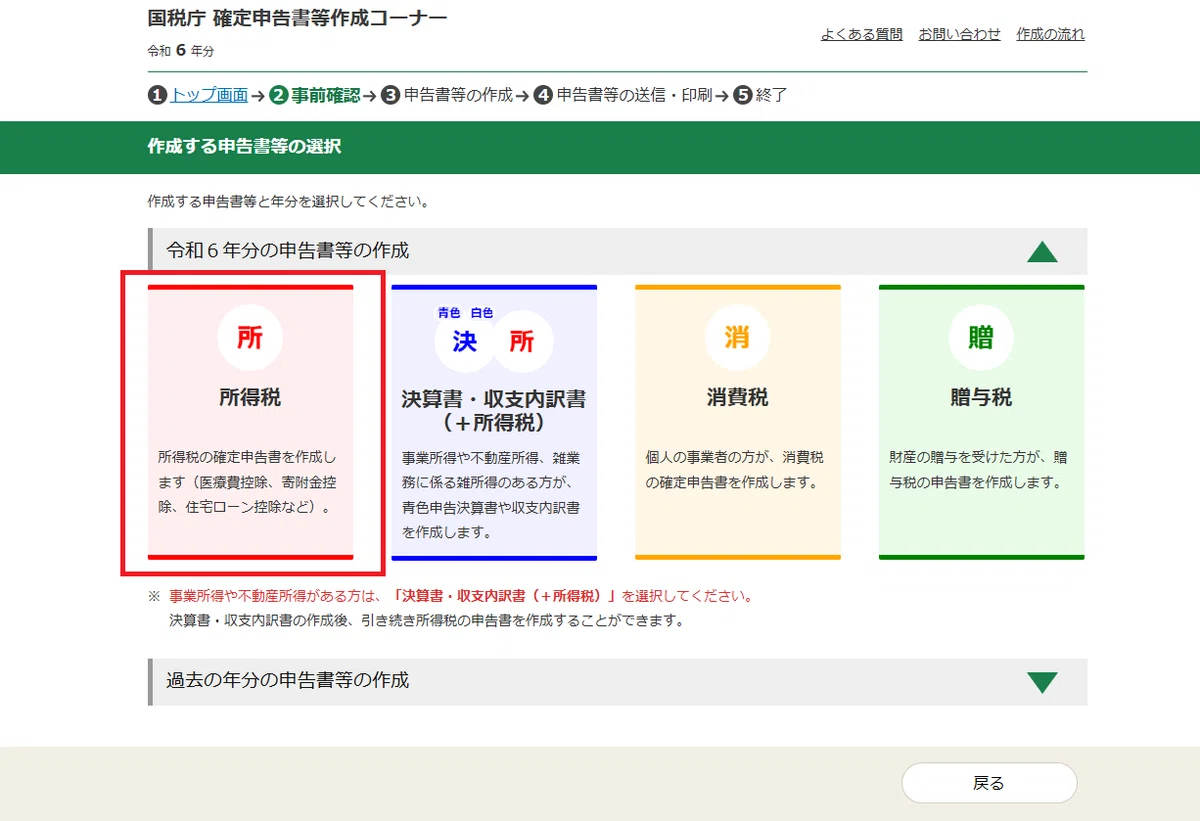
Task: Click step 5 終了 in breadcrumb
Action: point(760,95)
